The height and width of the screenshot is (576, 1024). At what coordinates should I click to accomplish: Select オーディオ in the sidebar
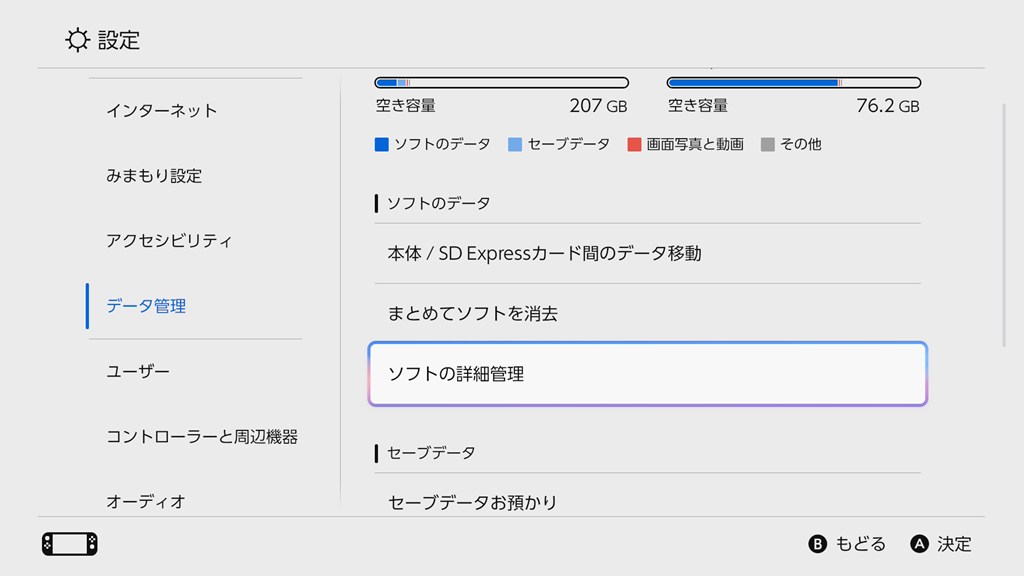[x=146, y=501]
